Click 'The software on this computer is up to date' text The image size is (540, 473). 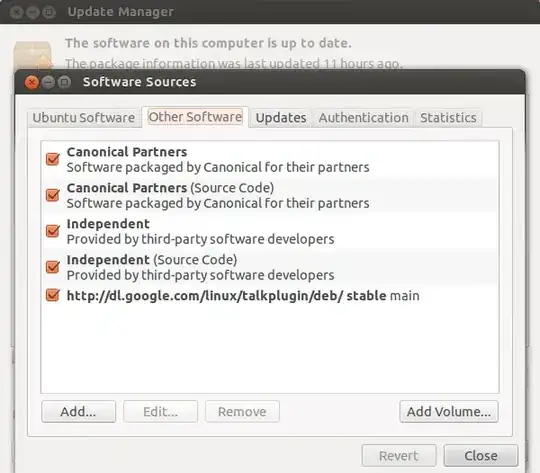point(208,43)
